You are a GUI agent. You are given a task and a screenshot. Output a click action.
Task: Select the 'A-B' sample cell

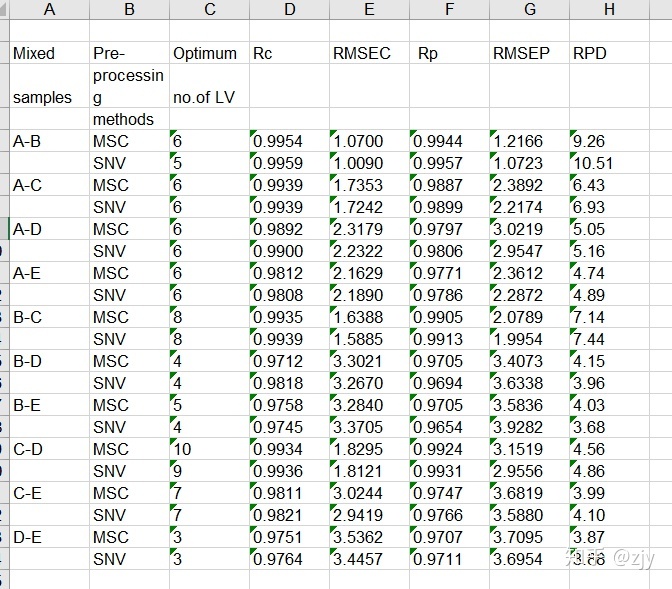coord(49,141)
